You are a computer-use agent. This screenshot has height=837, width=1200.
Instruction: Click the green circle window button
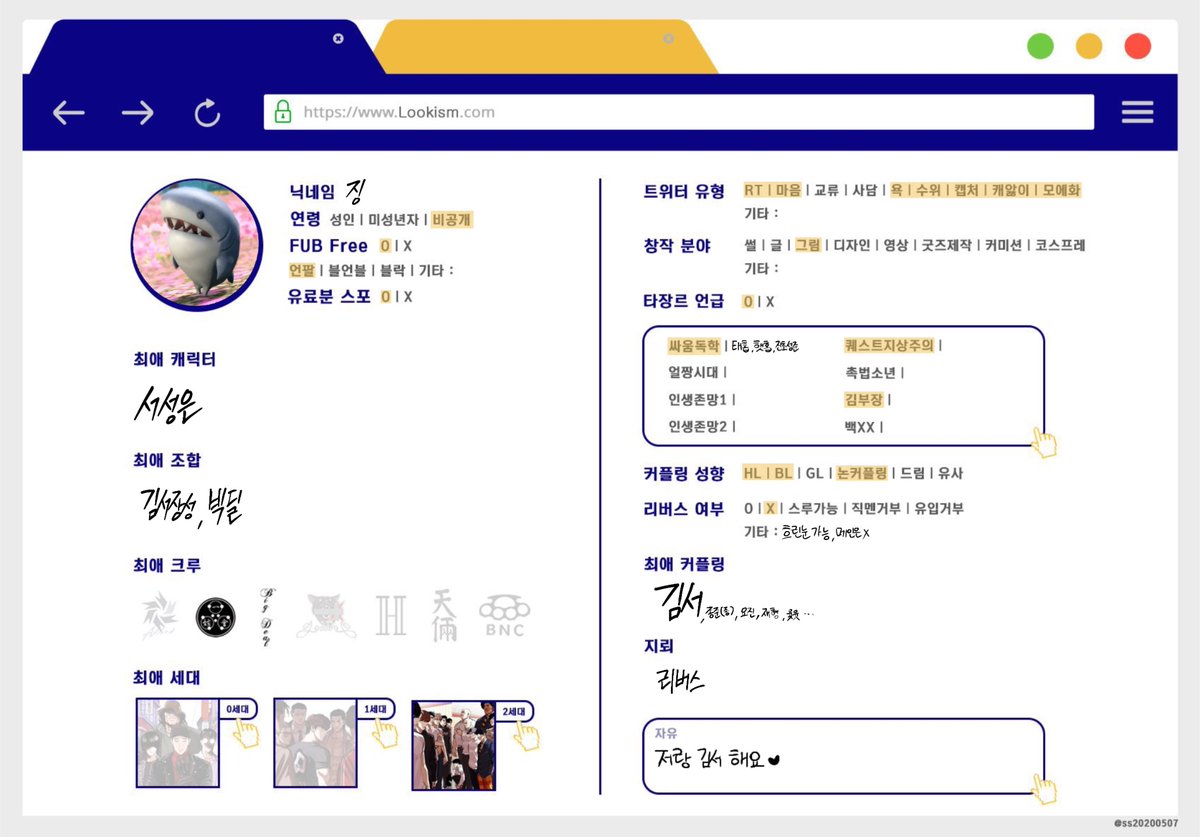(x=1040, y=46)
